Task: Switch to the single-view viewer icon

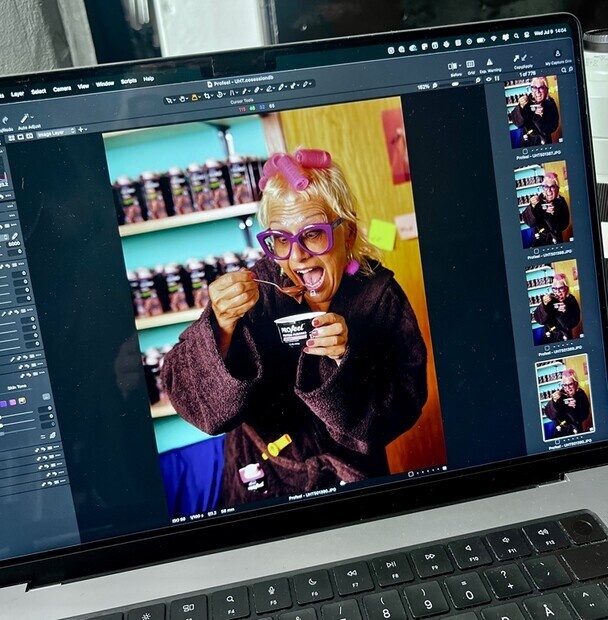Action: [x=21, y=137]
